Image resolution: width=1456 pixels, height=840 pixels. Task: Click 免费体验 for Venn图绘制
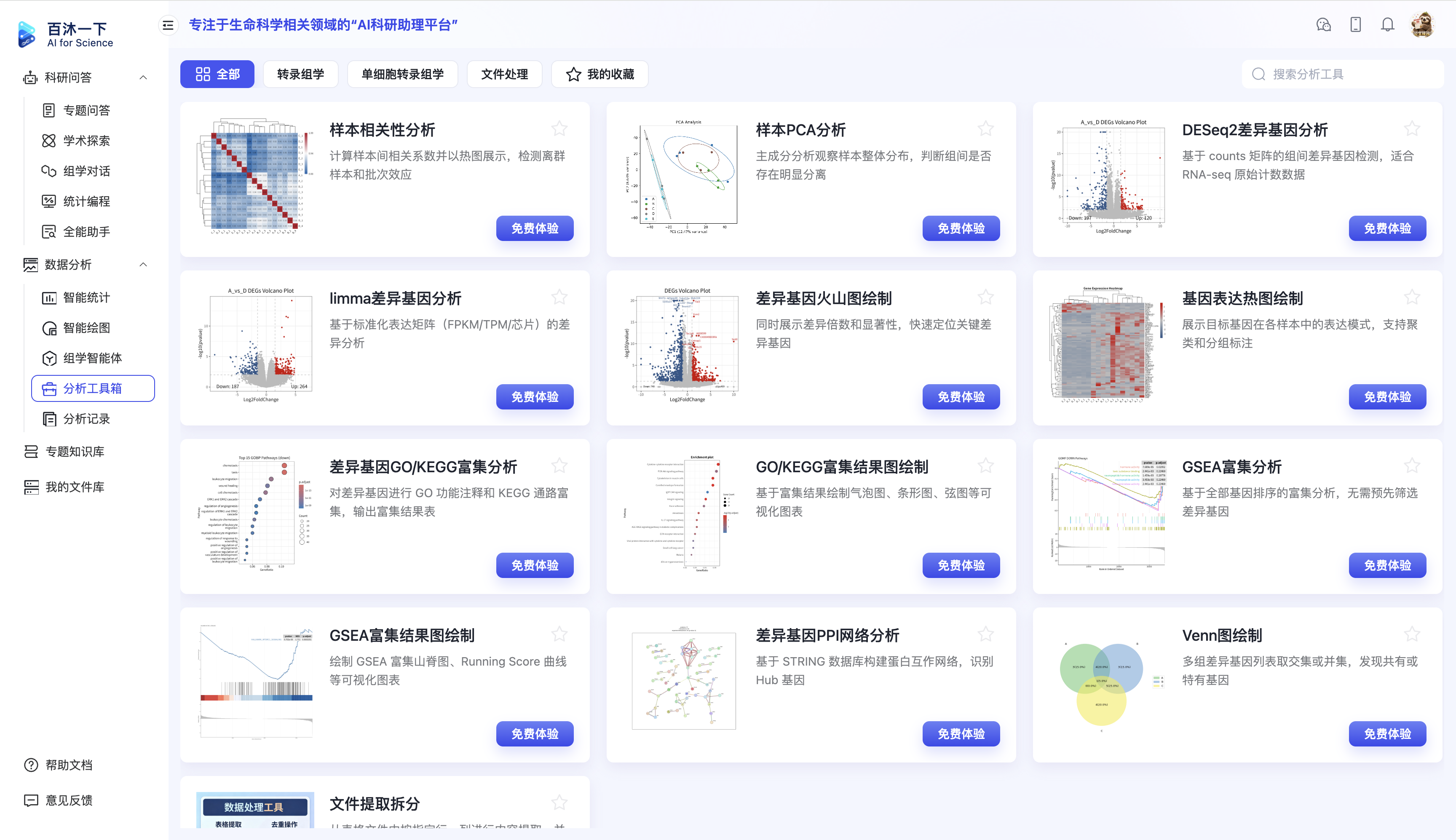1387,734
